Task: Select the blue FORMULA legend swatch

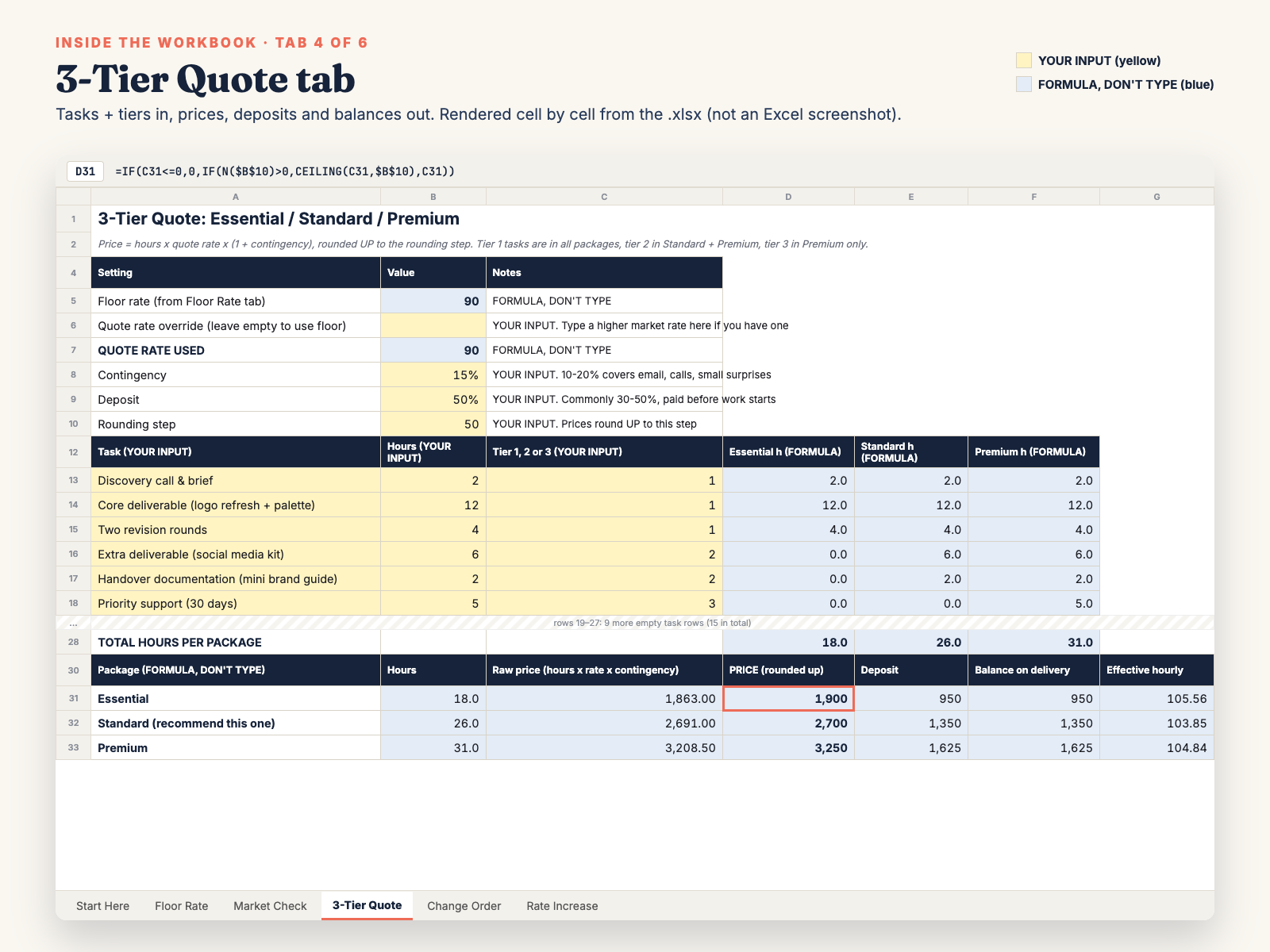Action: [1024, 84]
